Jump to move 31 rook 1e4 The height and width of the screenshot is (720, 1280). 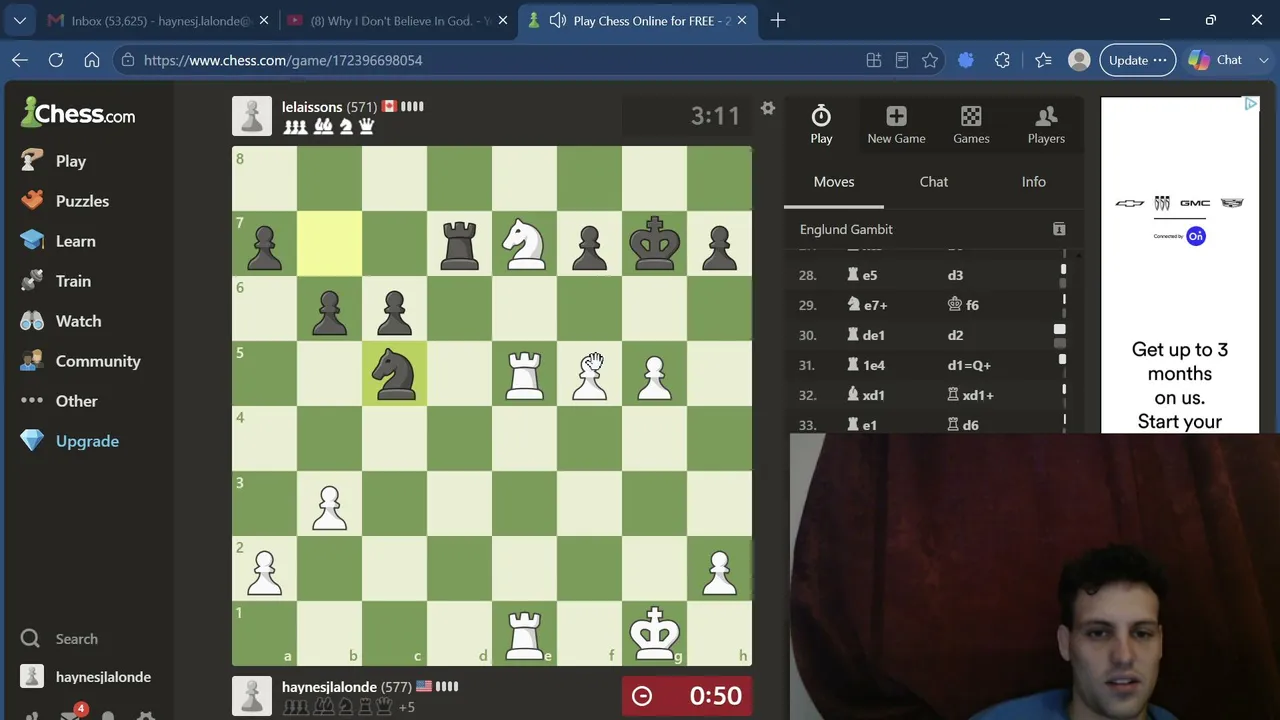click(866, 365)
